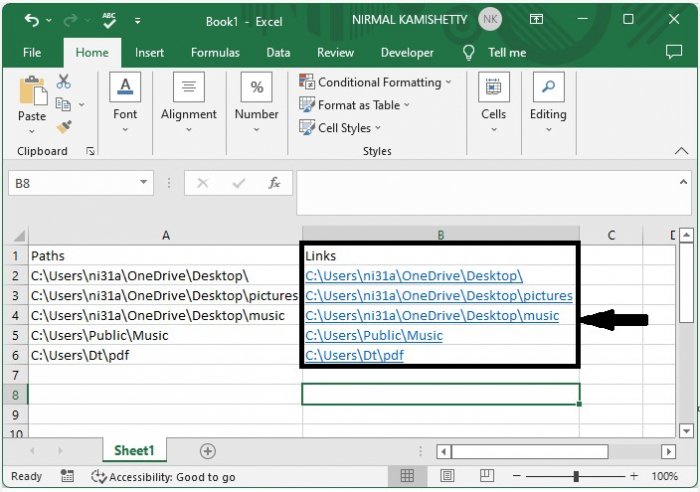The image size is (700, 492).
Task: Open Cell Styles dropdown
Action: pos(340,128)
